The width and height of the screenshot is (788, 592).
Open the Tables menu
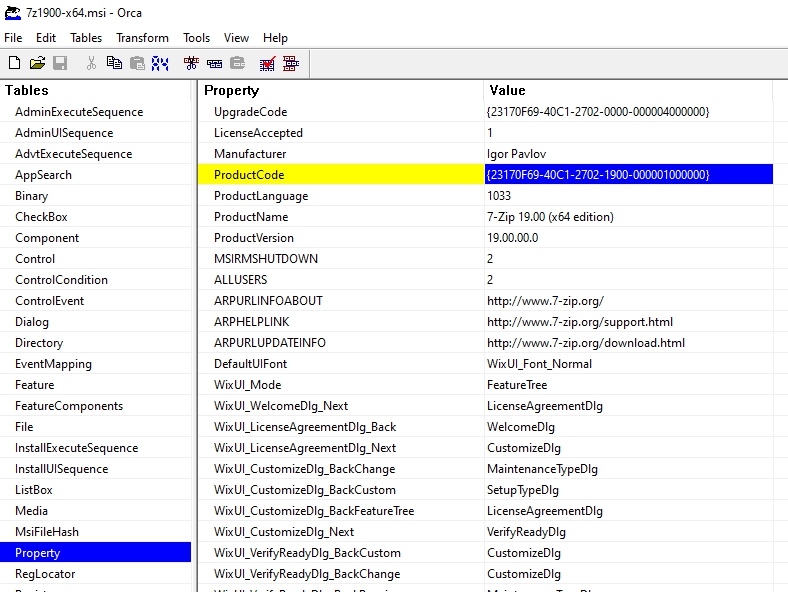coord(86,38)
